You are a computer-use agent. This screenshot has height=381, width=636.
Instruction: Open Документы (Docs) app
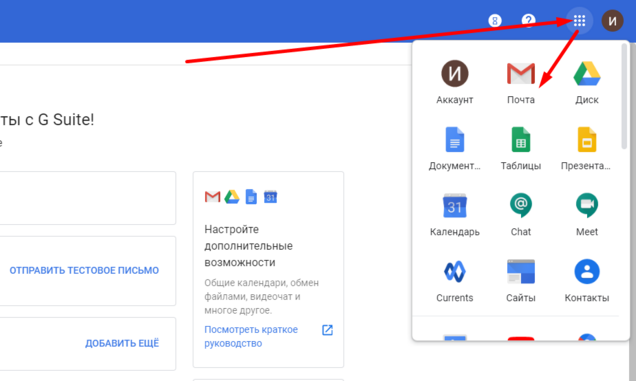tap(455, 149)
